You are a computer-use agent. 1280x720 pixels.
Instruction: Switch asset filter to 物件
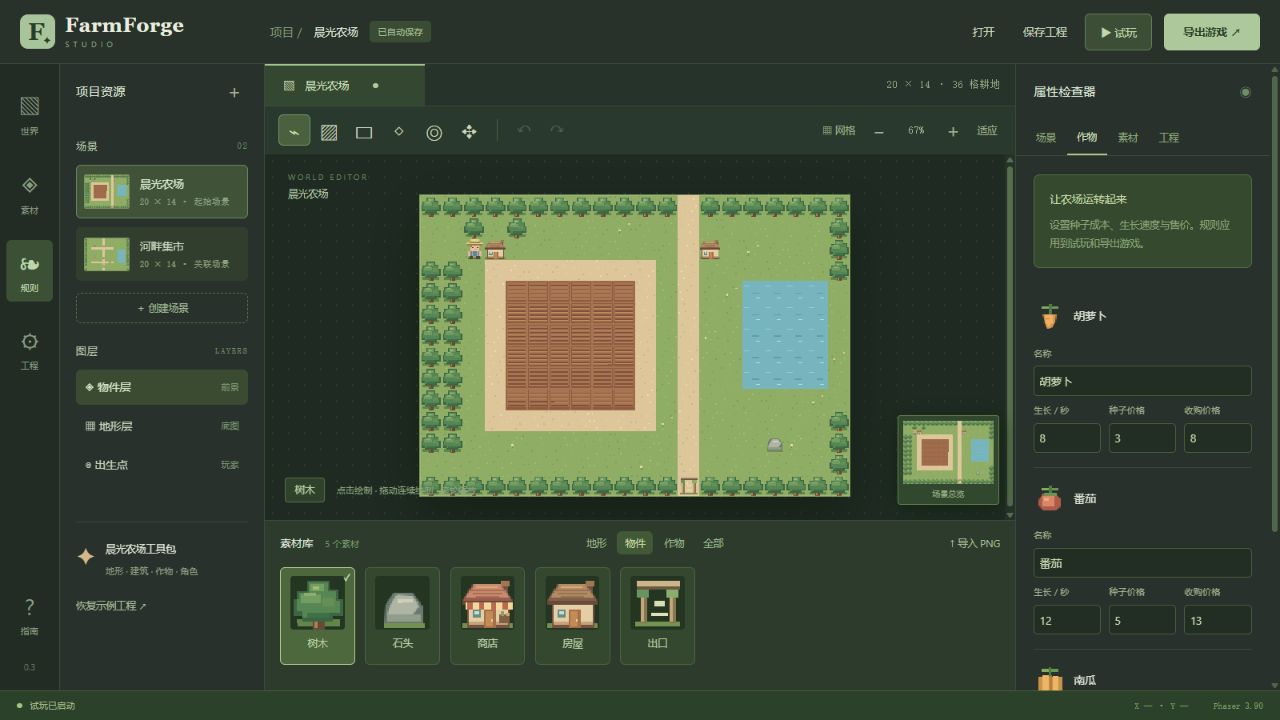click(635, 543)
